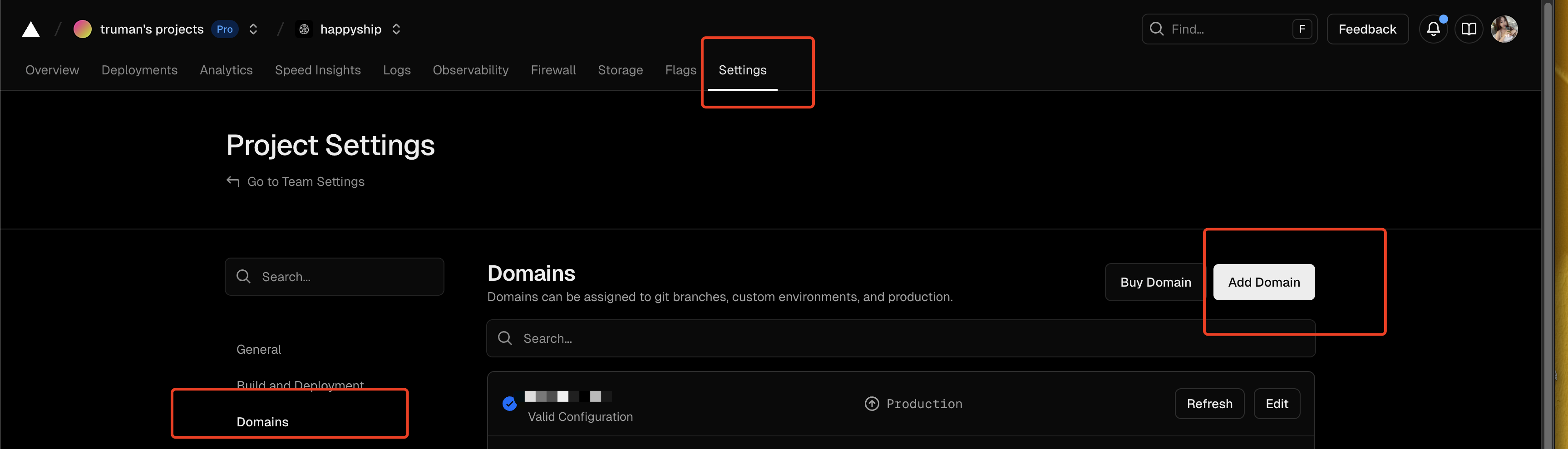1568x449 pixels.
Task: Refresh the domain configuration
Action: pos(1209,404)
